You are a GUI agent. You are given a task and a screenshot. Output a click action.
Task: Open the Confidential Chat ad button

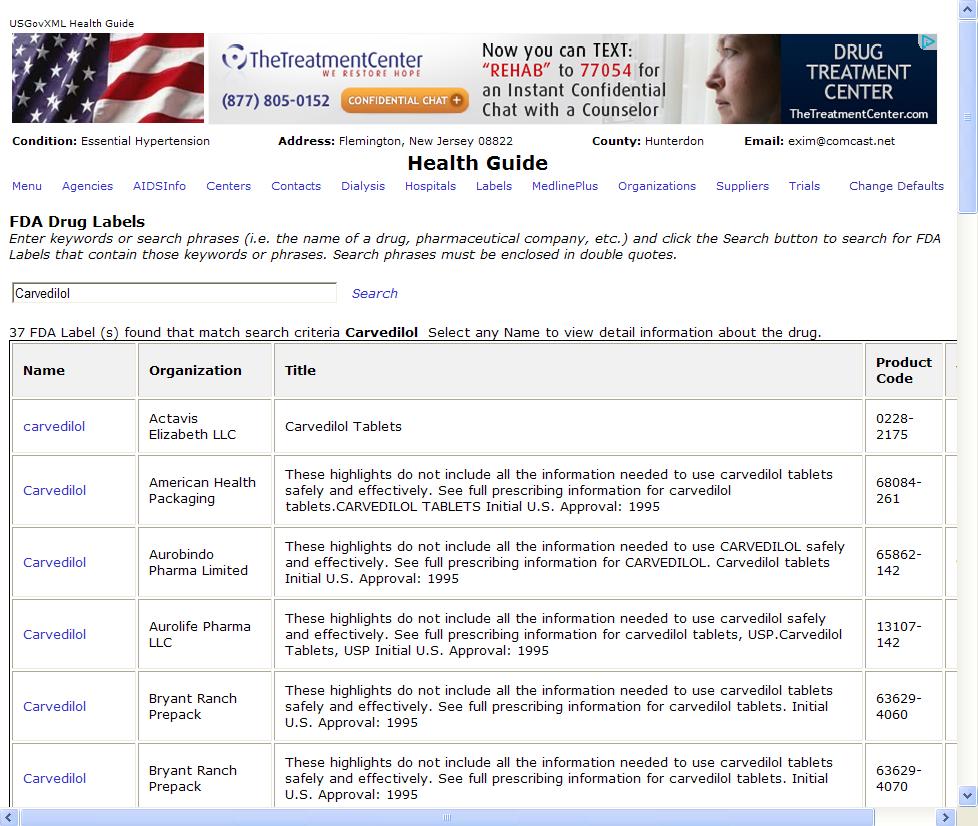click(x=404, y=100)
